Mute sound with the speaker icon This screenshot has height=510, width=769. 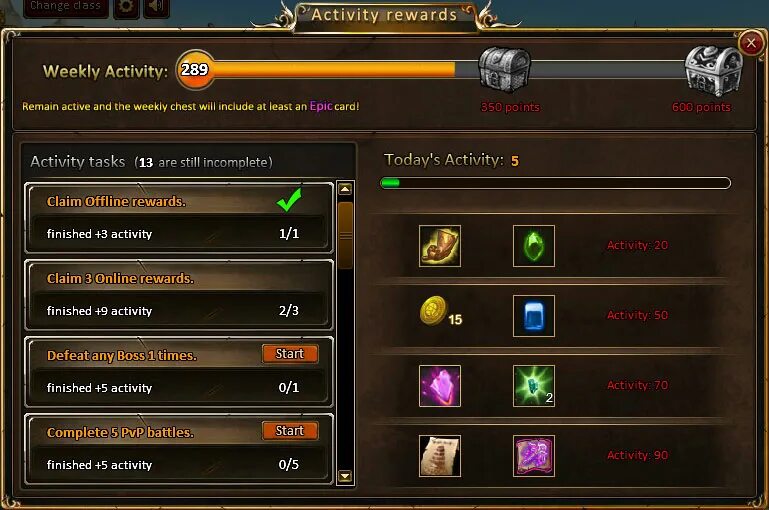click(x=156, y=7)
